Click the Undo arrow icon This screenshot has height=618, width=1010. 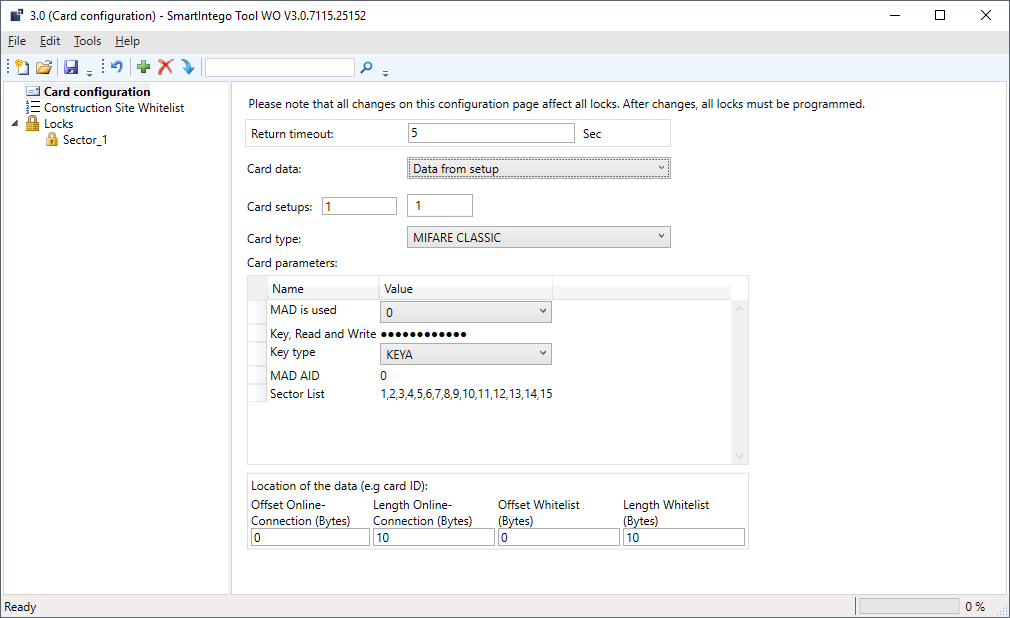(117, 67)
